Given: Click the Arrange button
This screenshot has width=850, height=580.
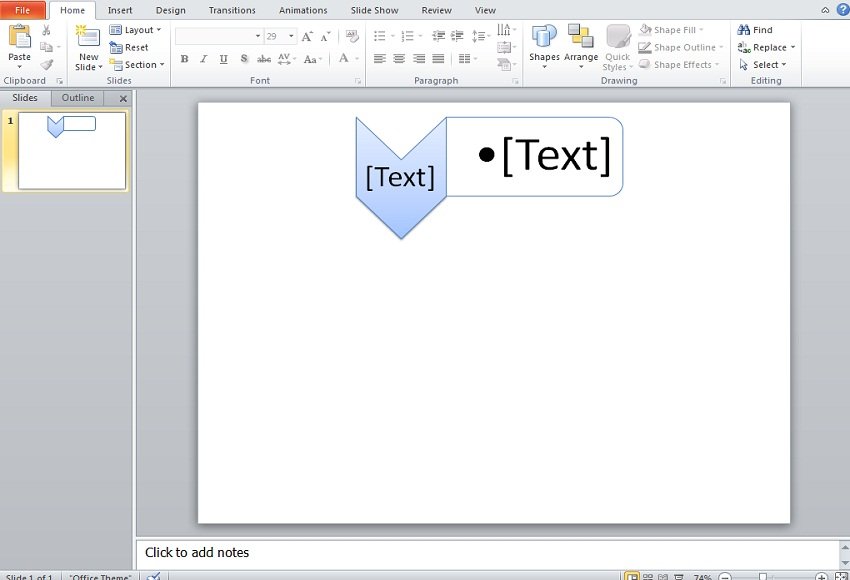Looking at the screenshot, I should (580, 46).
